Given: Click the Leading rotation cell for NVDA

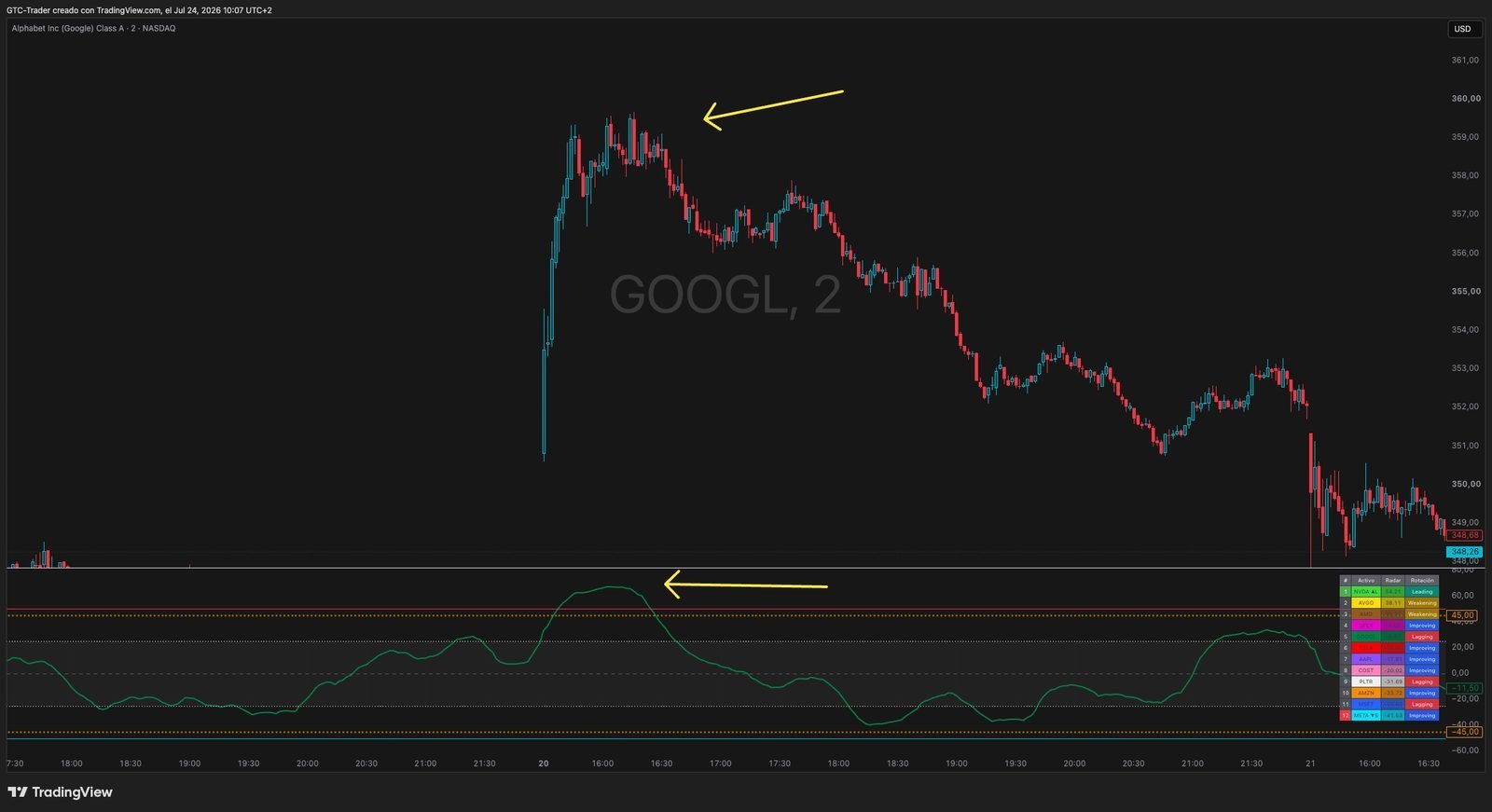Looking at the screenshot, I should [1422, 592].
